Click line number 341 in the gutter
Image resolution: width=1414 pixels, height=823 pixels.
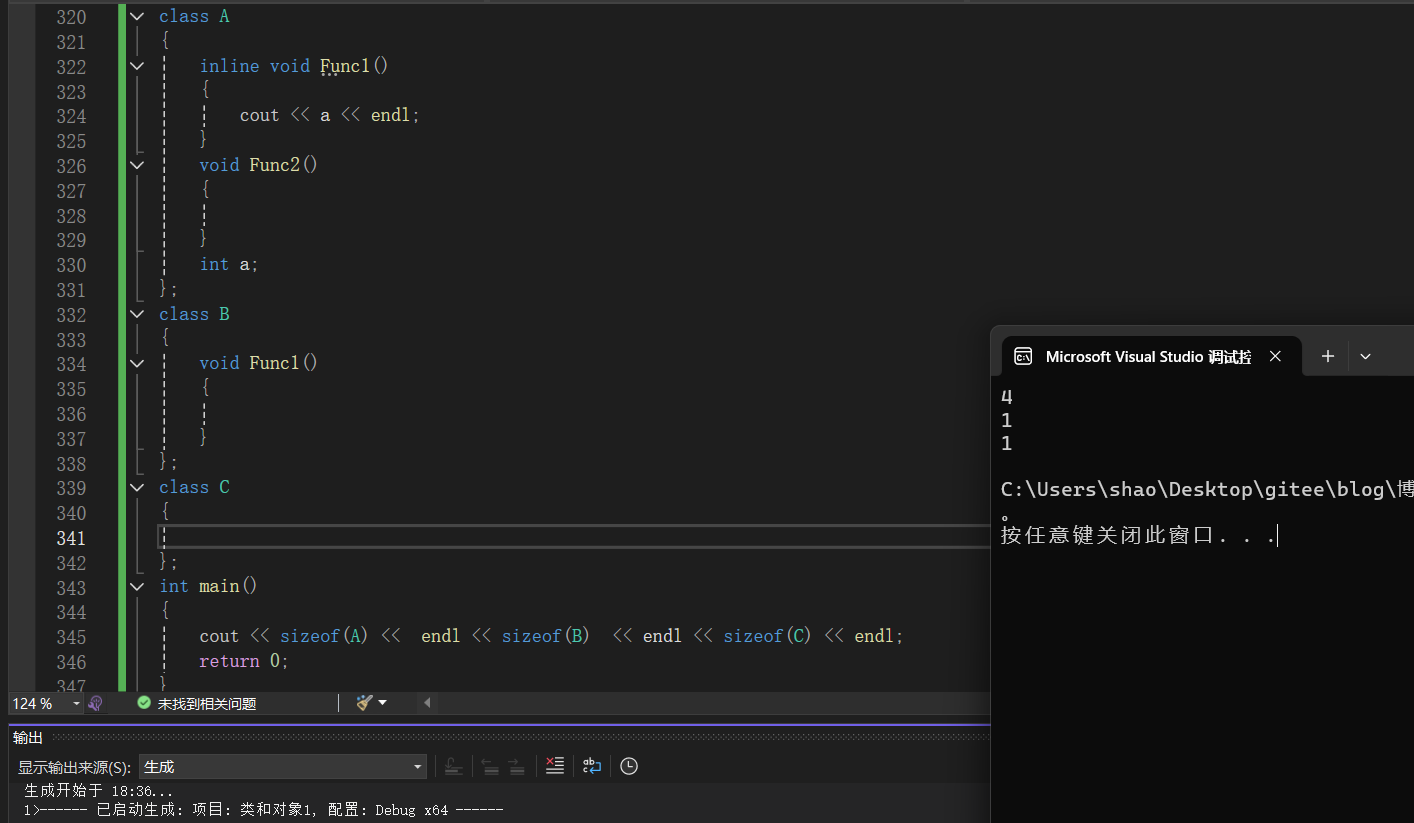point(71,538)
